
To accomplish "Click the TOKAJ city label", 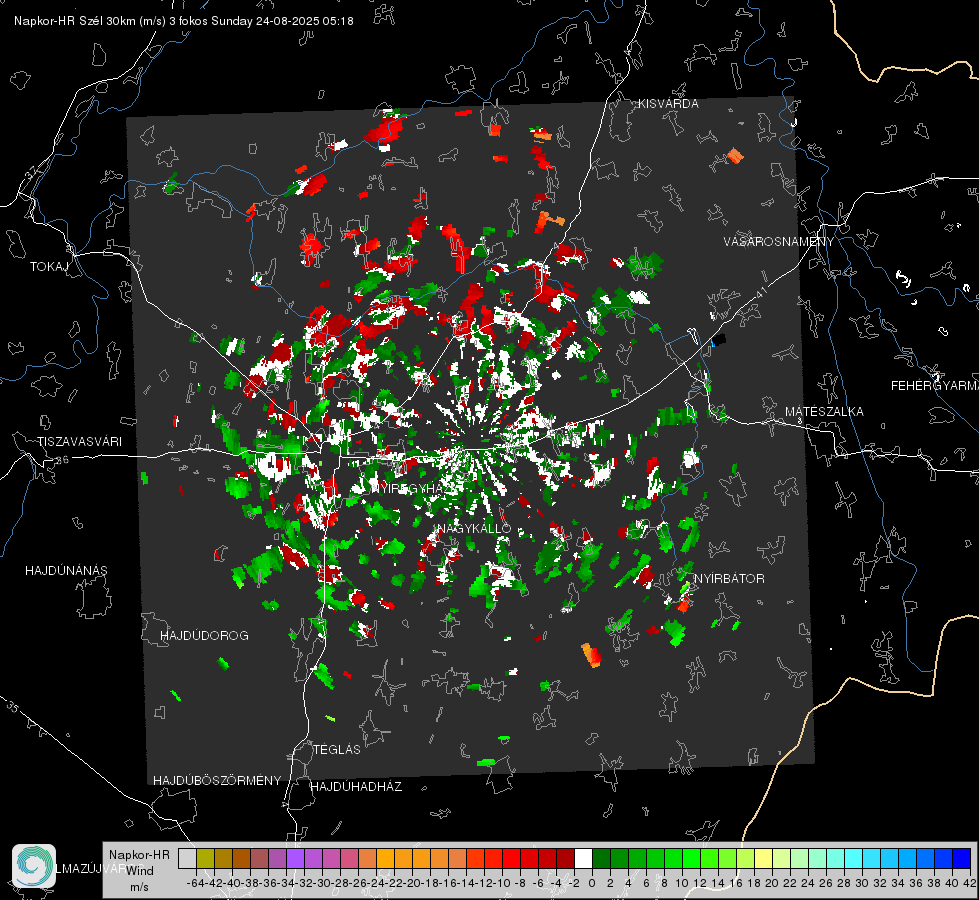I will (x=49, y=267).
